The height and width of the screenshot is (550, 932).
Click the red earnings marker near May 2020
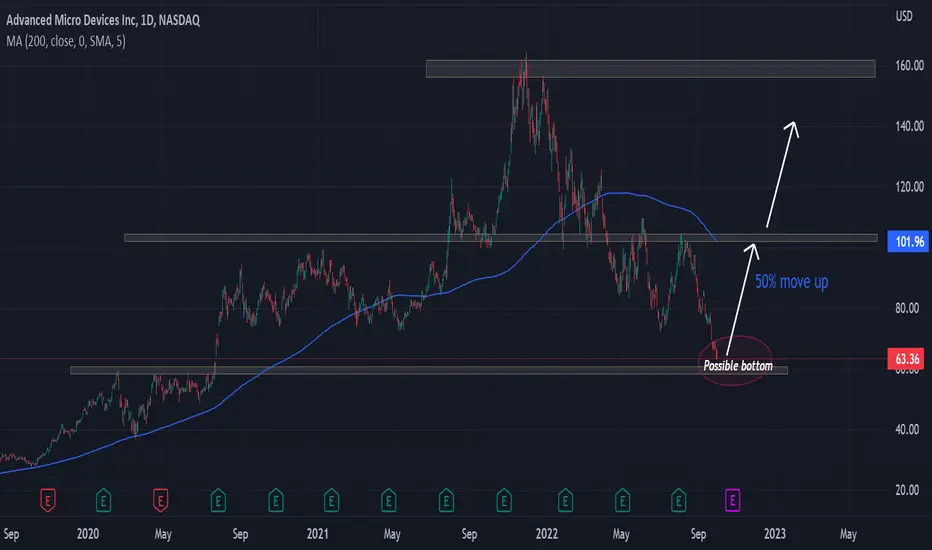tap(160, 500)
